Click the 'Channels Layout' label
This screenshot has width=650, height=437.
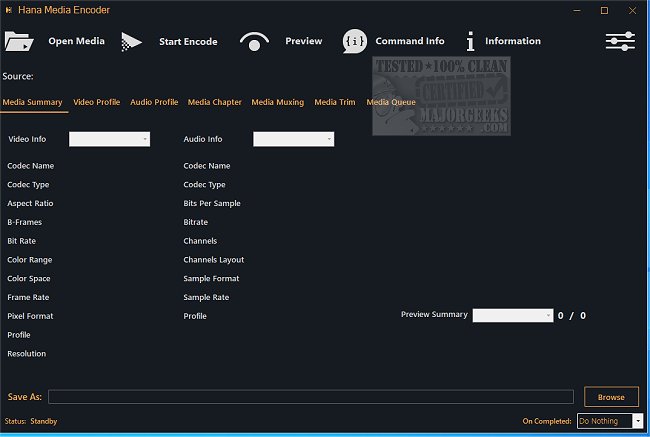tap(213, 260)
